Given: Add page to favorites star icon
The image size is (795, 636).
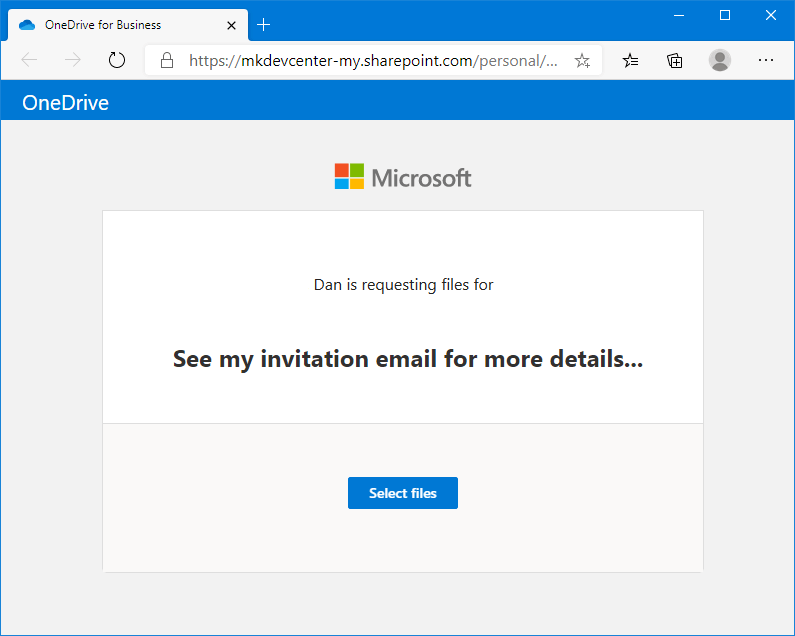Looking at the screenshot, I should pos(582,60).
